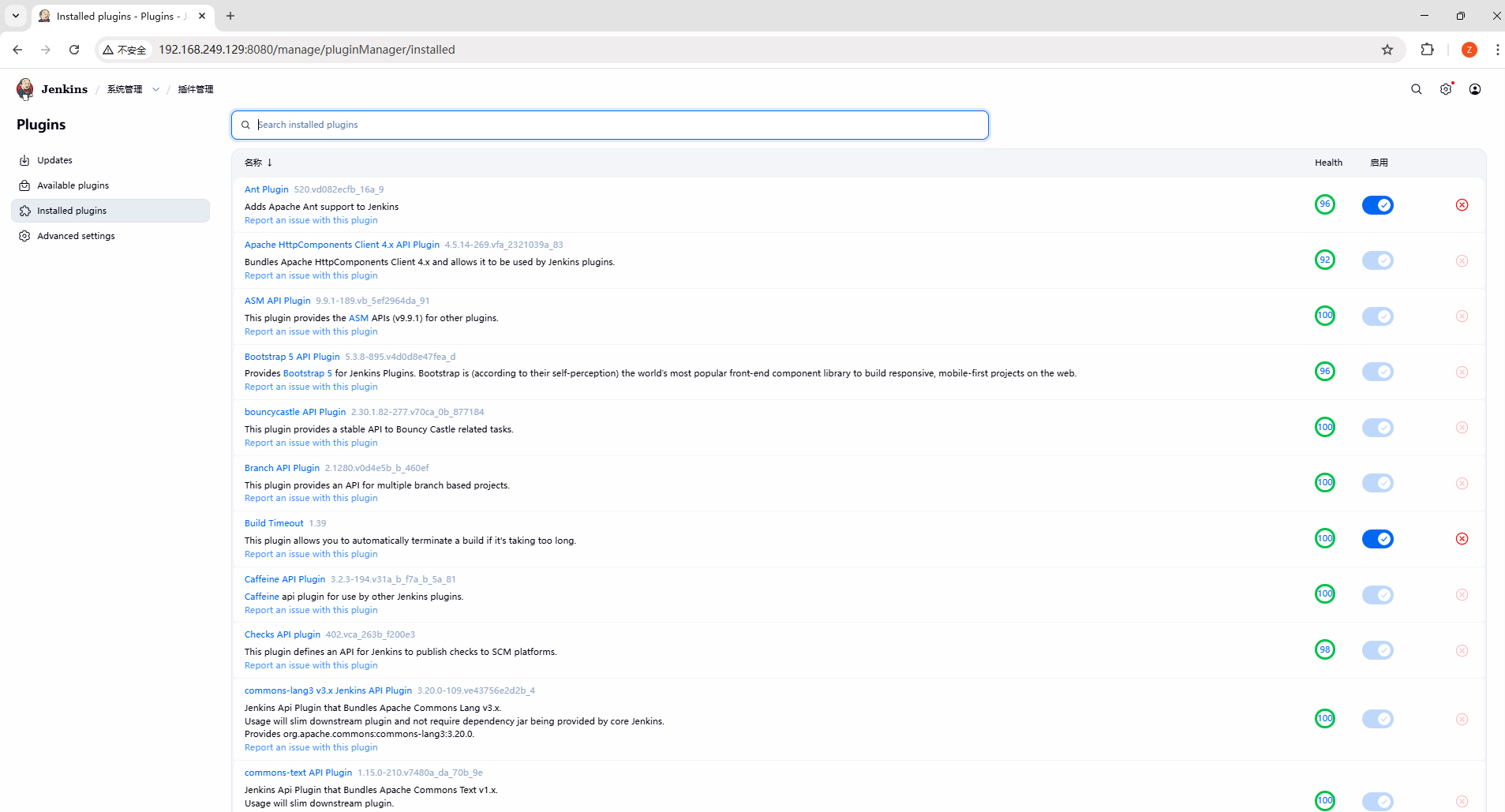View Bootstrap 5 API health score
1505x812 pixels.
pyautogui.click(x=1325, y=371)
